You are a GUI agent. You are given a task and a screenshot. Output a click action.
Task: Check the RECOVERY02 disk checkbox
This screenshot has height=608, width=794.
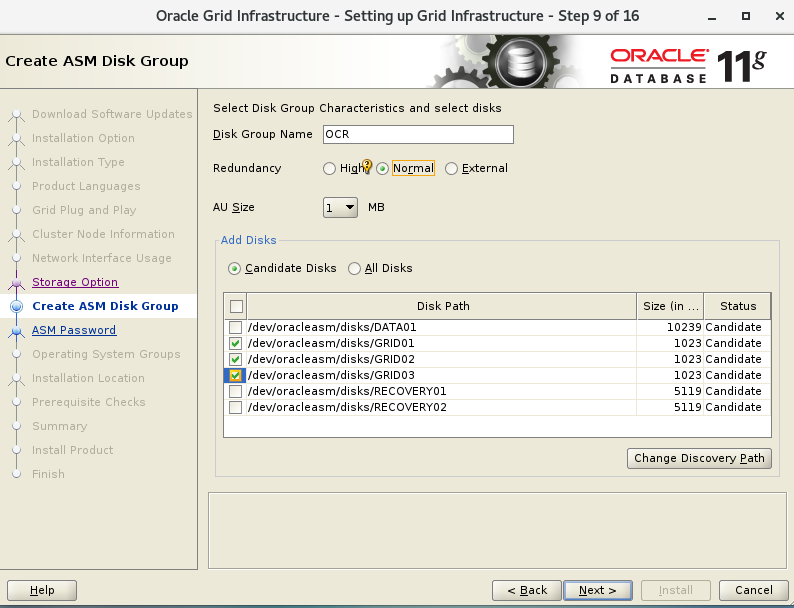[x=235, y=408]
